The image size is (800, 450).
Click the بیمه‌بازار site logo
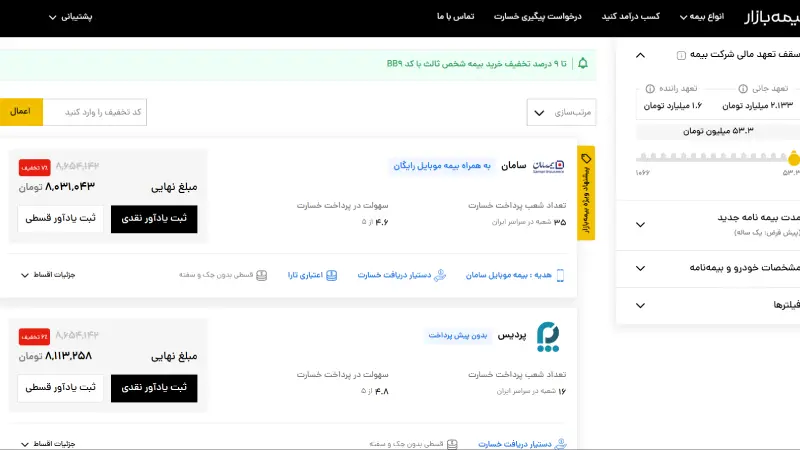tap(771, 17)
